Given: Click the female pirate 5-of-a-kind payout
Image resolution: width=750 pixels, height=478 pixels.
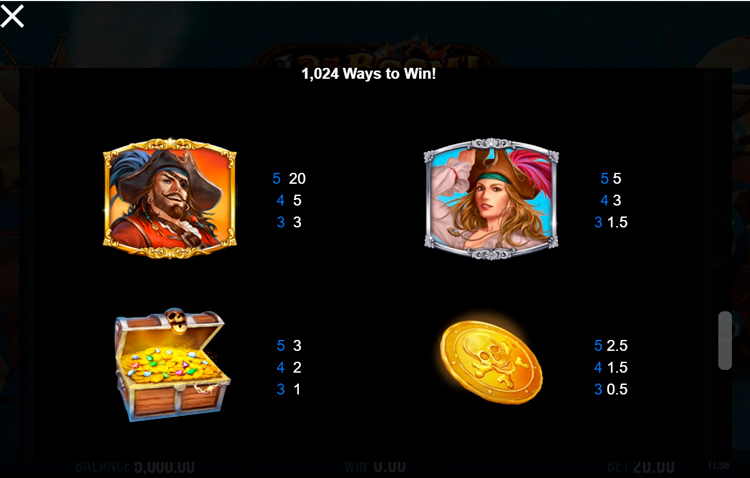Looking at the screenshot, I should click(x=617, y=178).
